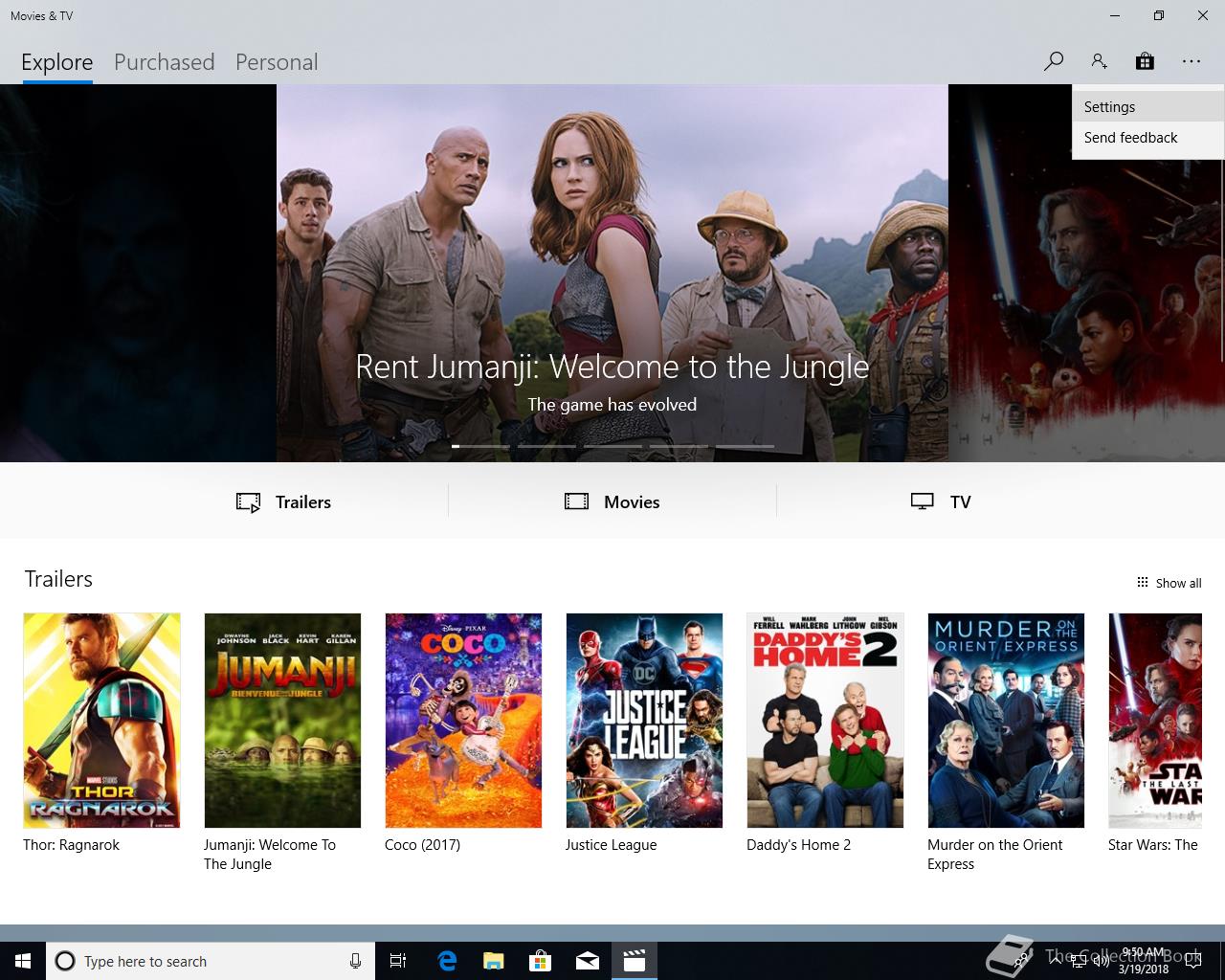1225x980 pixels.
Task: Jump to the third hero carousel slide indicator
Action: (x=612, y=446)
